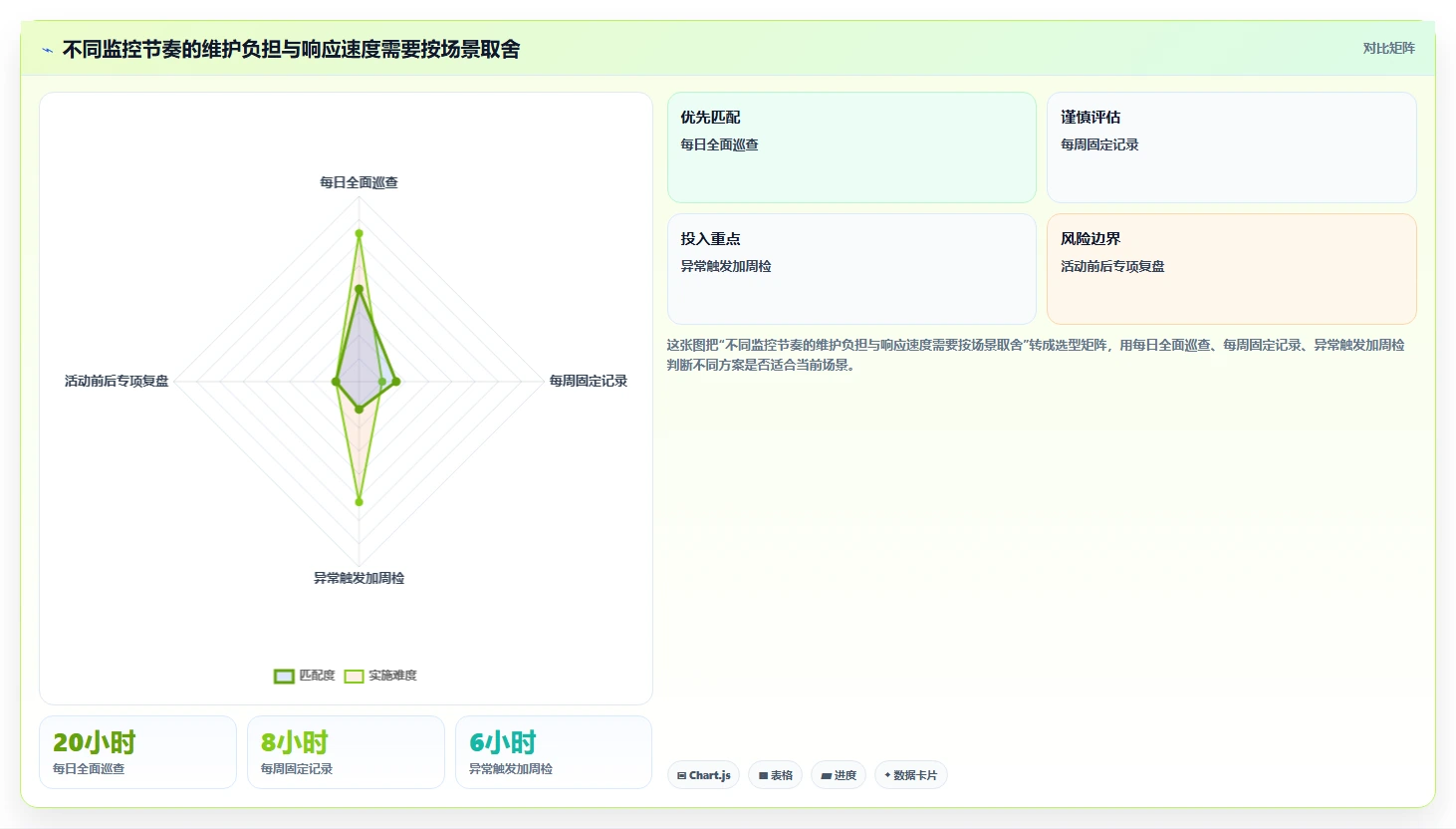Click the small blue icon beside the header title

tap(47, 50)
